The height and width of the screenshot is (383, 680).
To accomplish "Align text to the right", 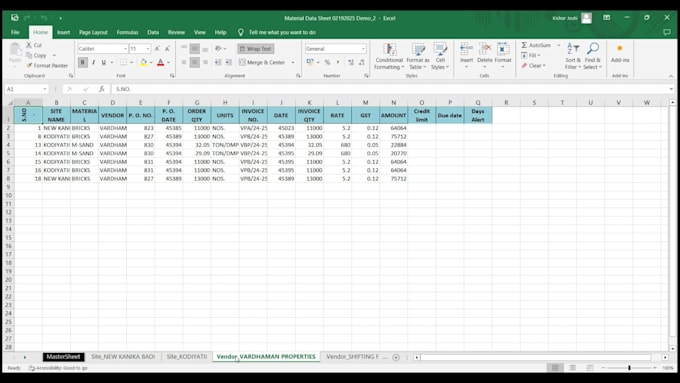I will [205, 62].
